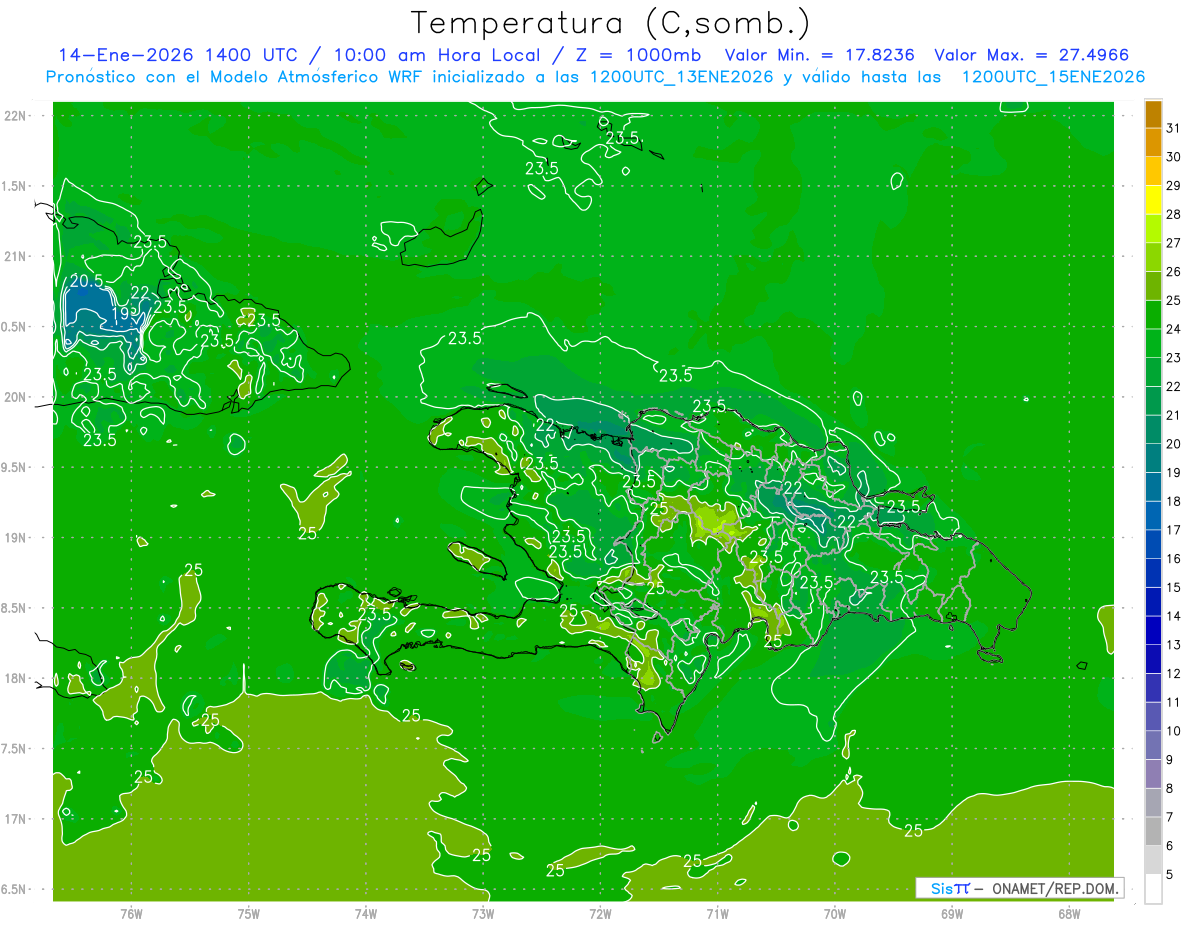Pick the dark blue swatch between 13 and 14
Viewport: 1200px width, 927px height.
click(1153, 631)
